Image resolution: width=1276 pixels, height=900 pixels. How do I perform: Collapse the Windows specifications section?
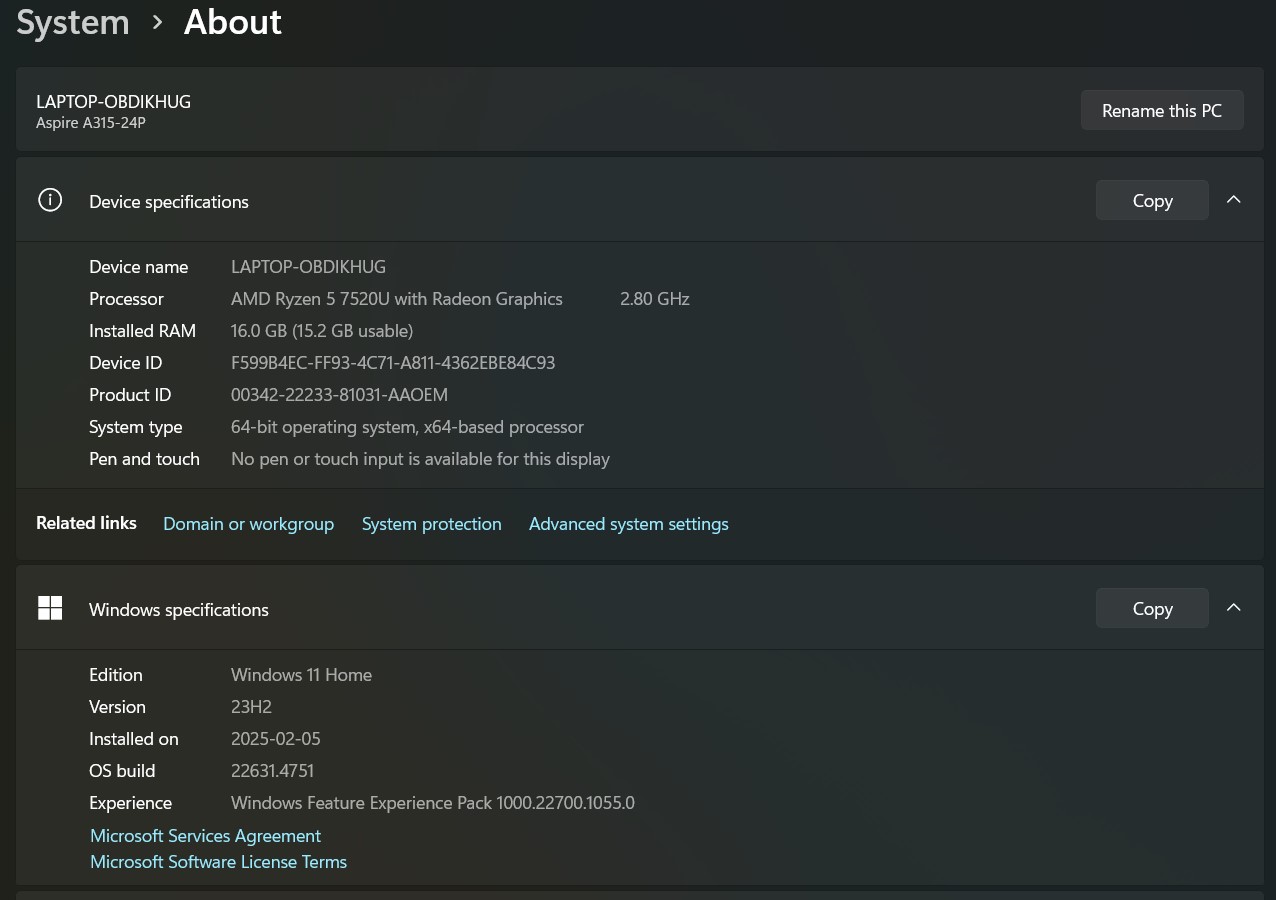pos(1234,608)
